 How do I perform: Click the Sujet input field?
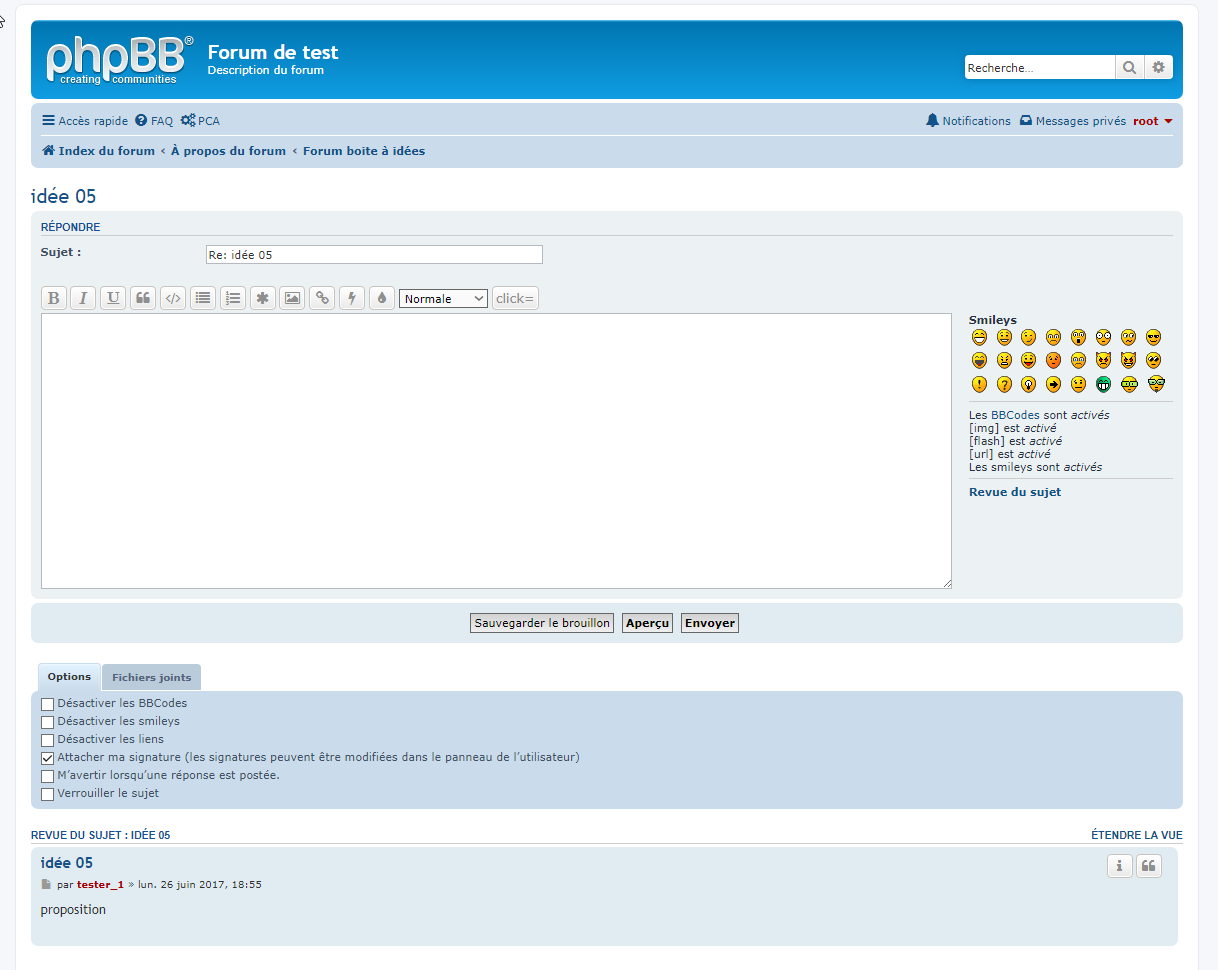pyautogui.click(x=374, y=255)
